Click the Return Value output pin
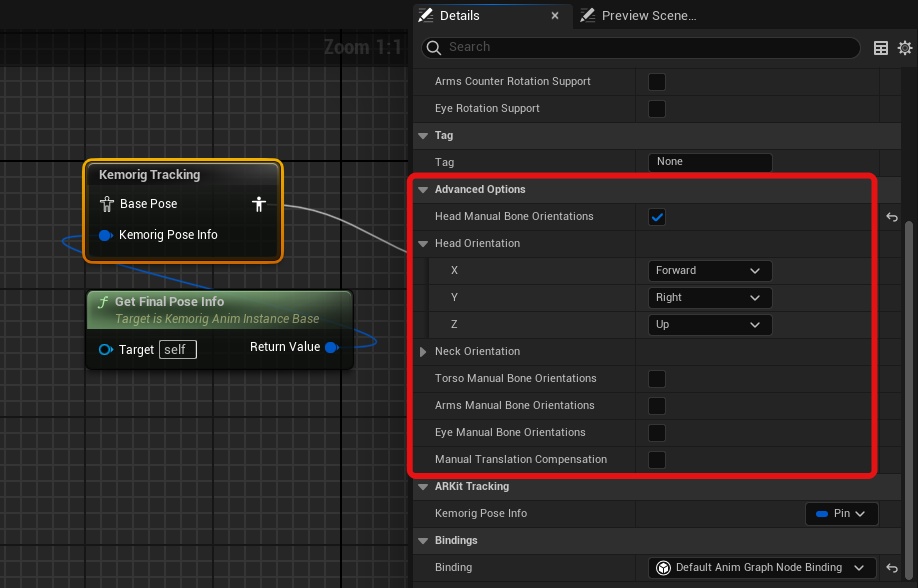This screenshot has height=588, width=918. tap(332, 347)
